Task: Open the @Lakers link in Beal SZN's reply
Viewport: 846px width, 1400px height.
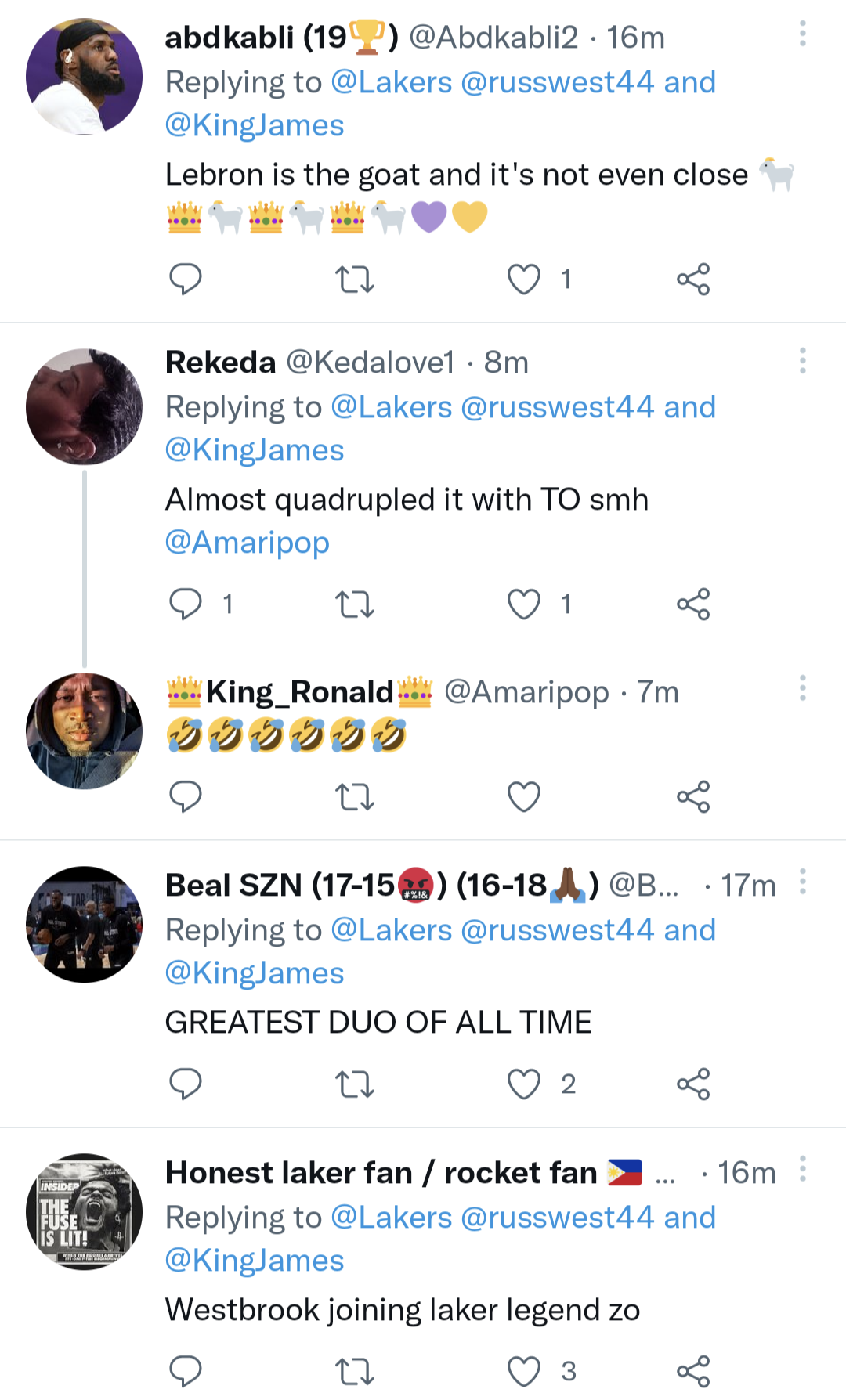Action: click(391, 930)
